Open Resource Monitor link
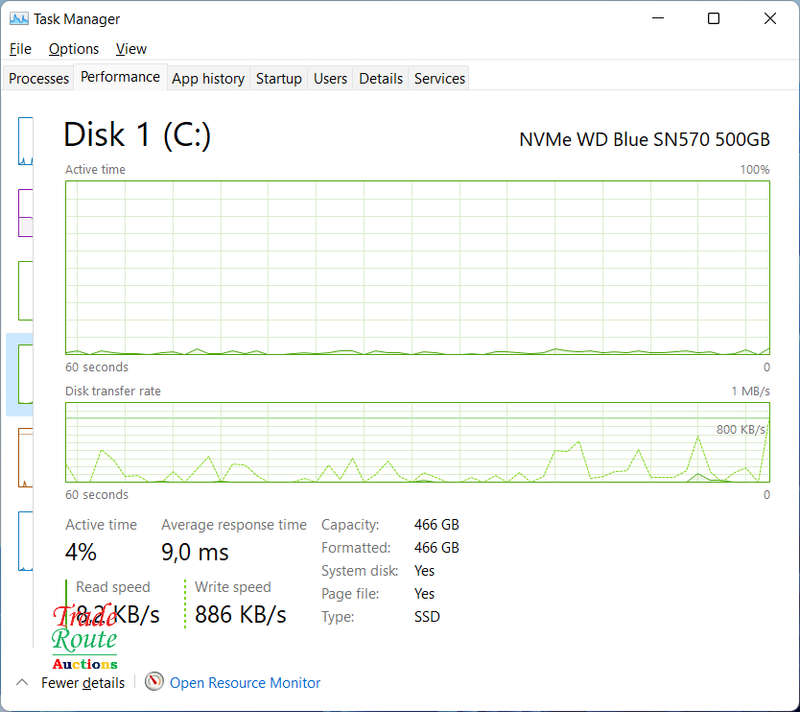This screenshot has width=800, height=712. [x=245, y=682]
